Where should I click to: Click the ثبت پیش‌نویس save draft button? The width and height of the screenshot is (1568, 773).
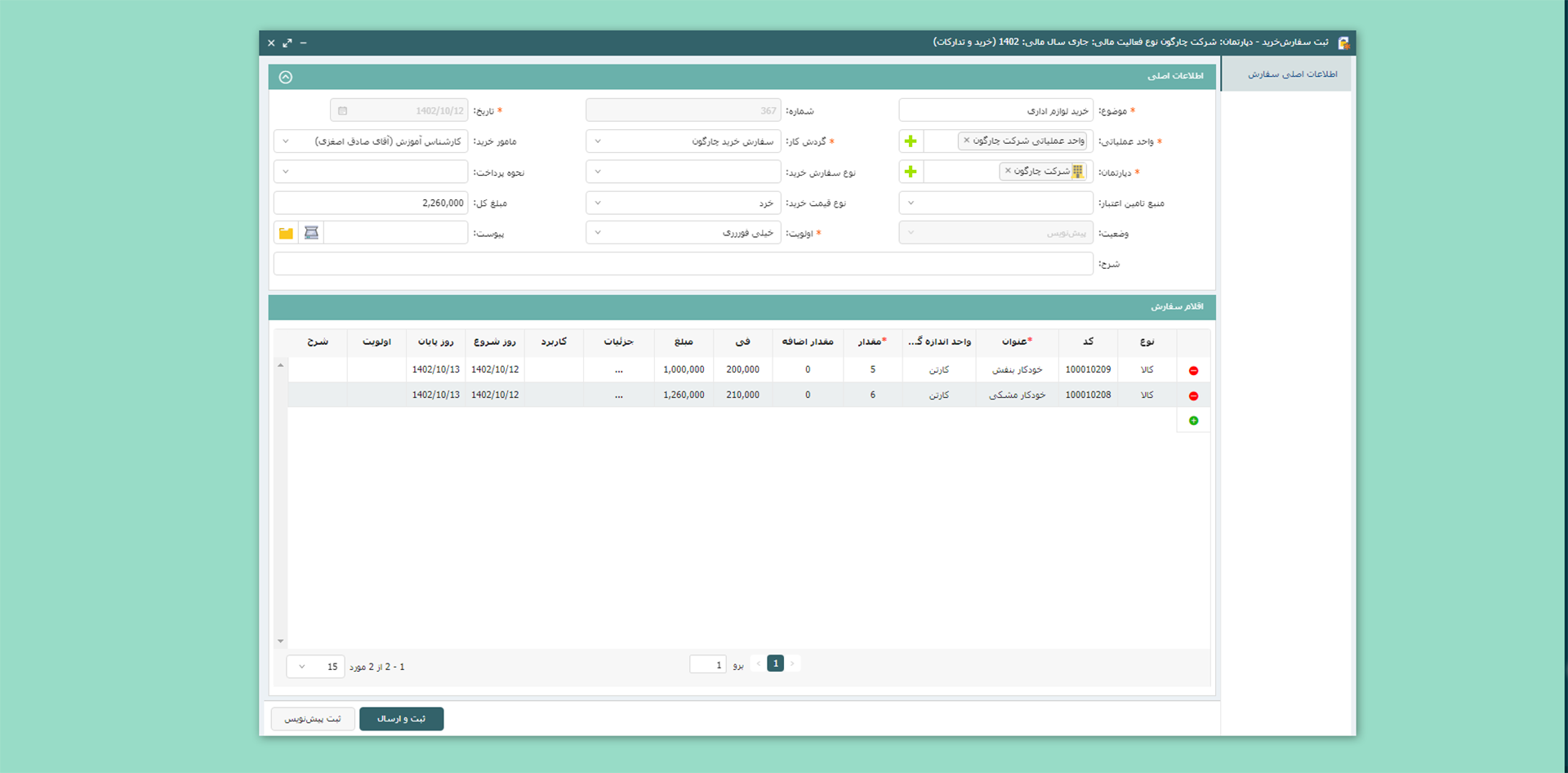312,719
